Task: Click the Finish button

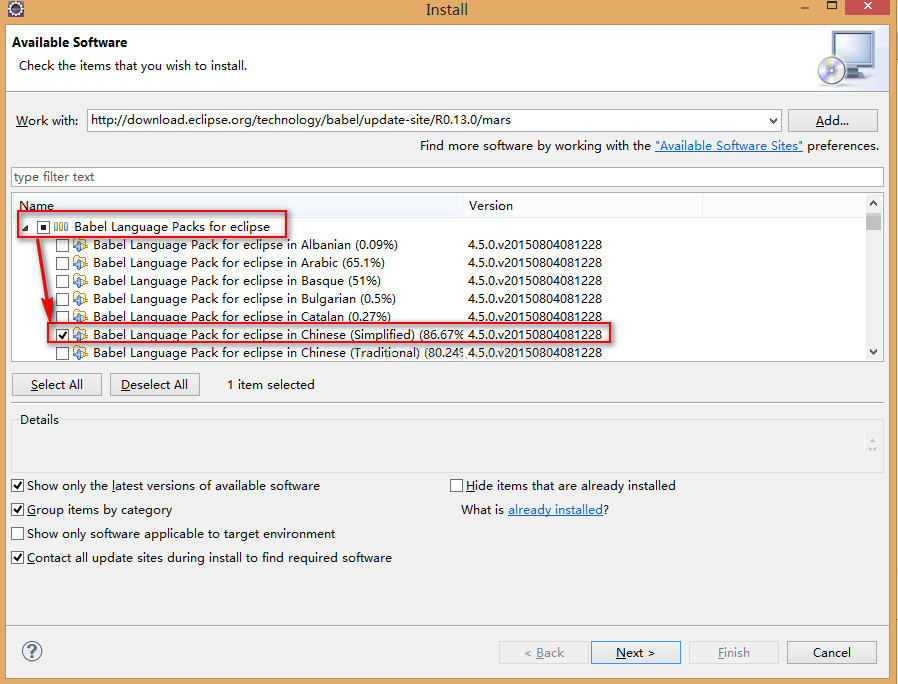Action: [x=734, y=652]
